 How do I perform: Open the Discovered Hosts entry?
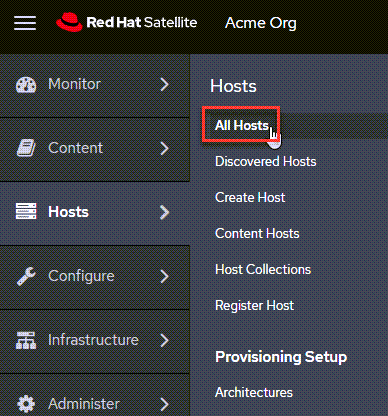point(266,161)
